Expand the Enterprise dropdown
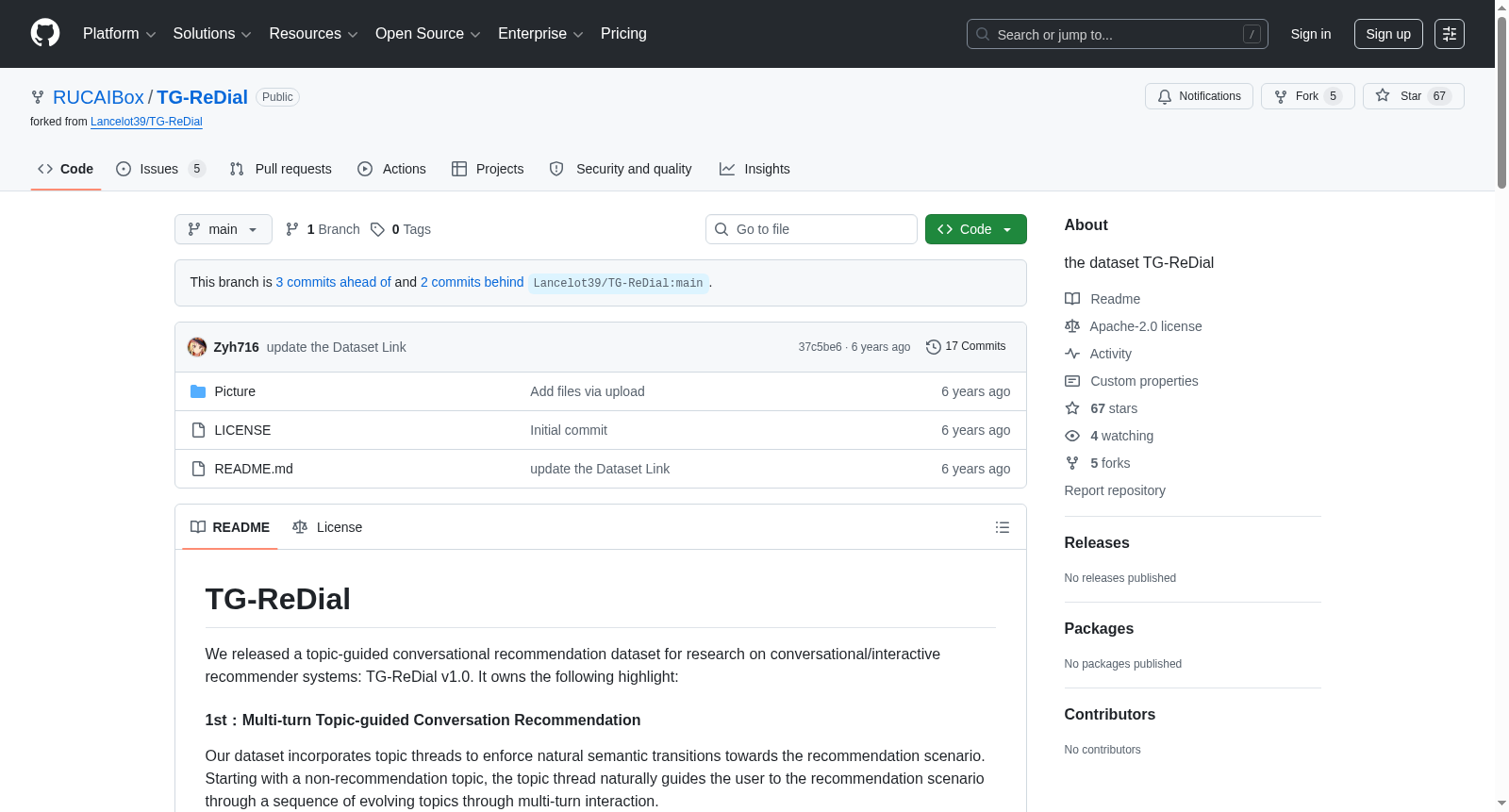 [x=540, y=34]
